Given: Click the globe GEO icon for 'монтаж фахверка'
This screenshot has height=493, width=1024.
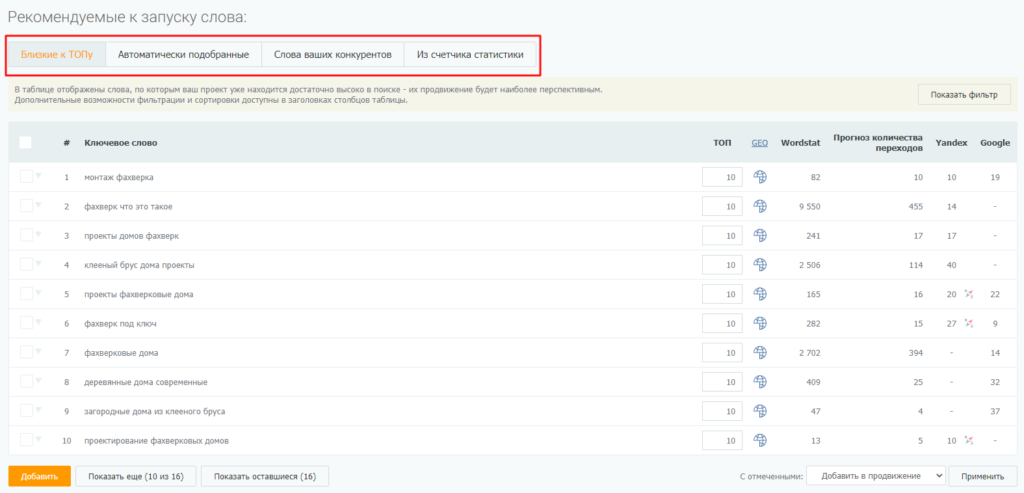Looking at the screenshot, I should 760,177.
